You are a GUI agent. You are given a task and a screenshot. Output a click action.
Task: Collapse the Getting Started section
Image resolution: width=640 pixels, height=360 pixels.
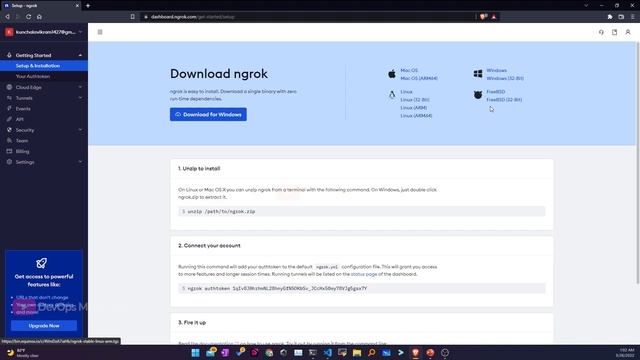click(80, 55)
